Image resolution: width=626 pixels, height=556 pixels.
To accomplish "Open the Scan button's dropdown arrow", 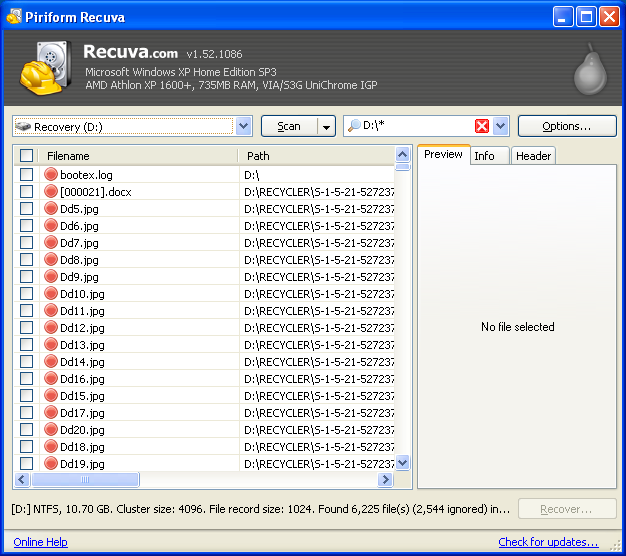I will [326, 127].
